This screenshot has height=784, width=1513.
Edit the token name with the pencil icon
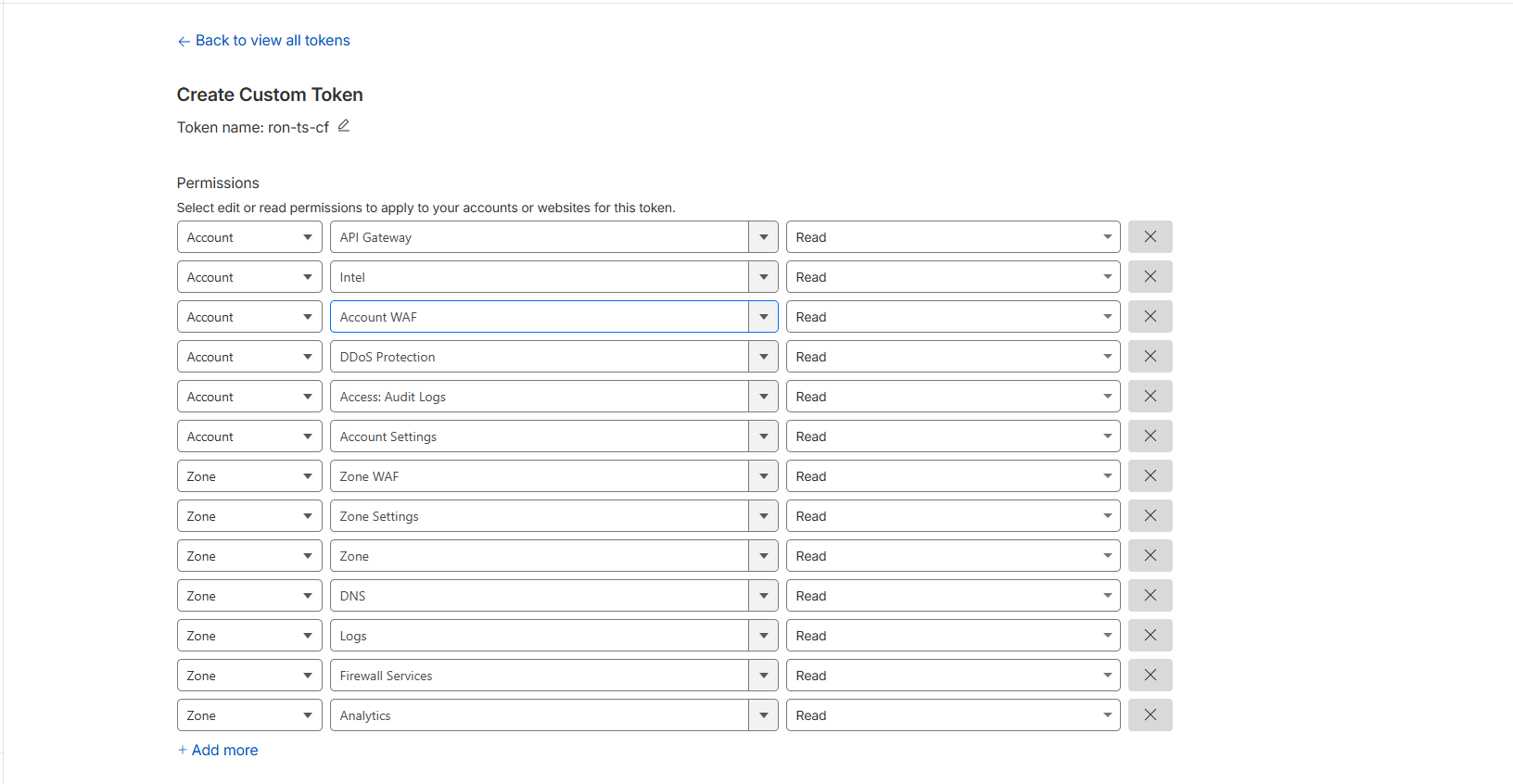click(344, 126)
